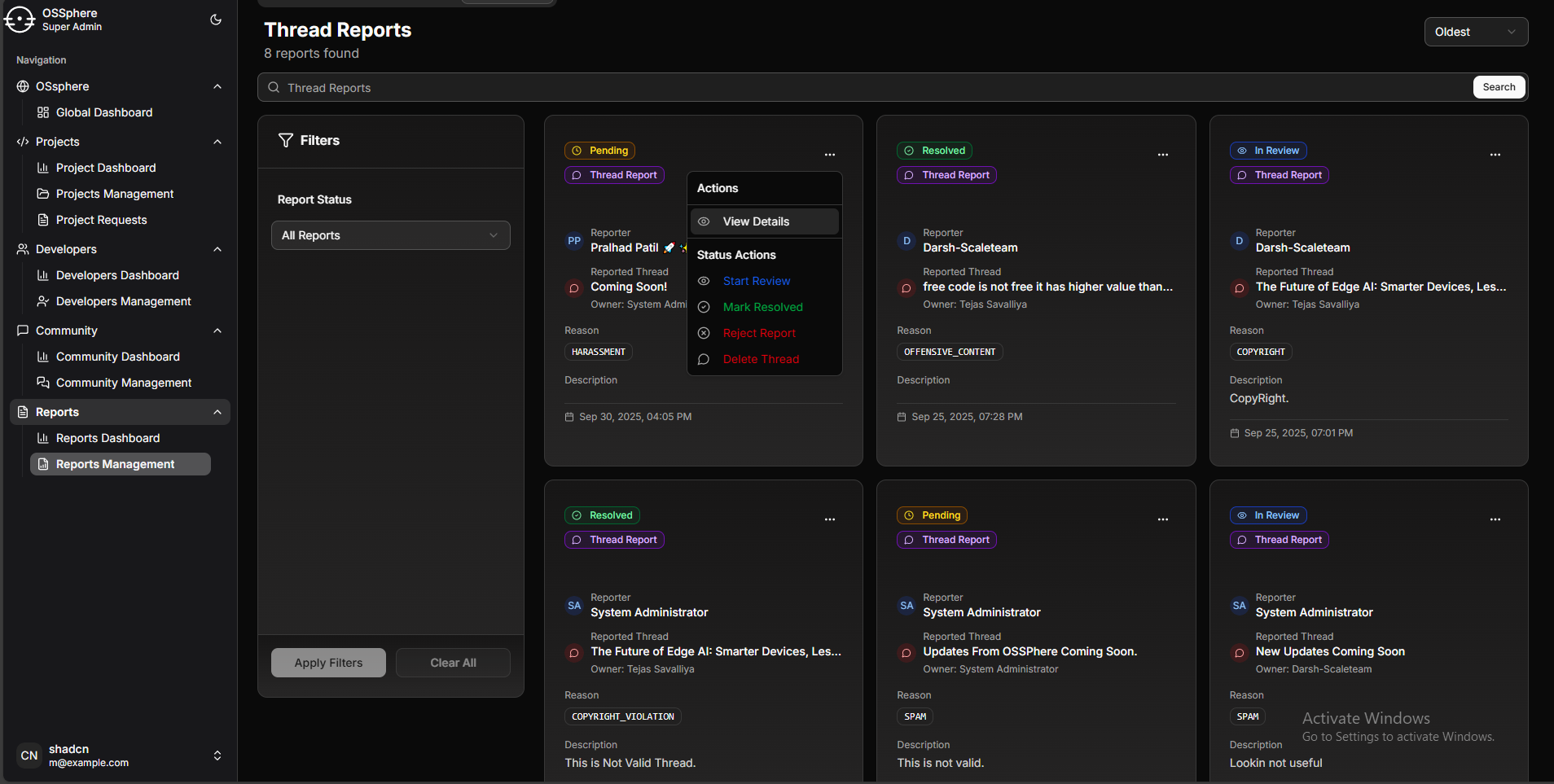This screenshot has width=1554, height=784.
Task: Click In Review badge on the COPYRIGHT report
Action: pyautogui.click(x=1268, y=151)
